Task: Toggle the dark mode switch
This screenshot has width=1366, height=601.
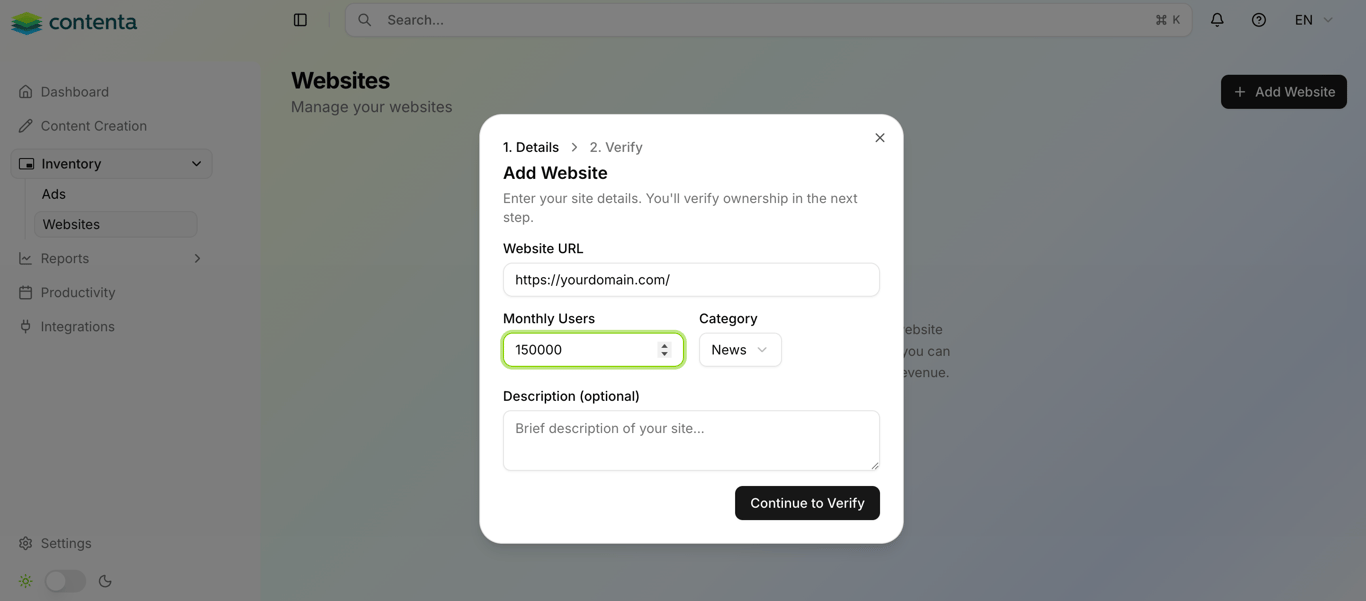Action: click(x=65, y=581)
